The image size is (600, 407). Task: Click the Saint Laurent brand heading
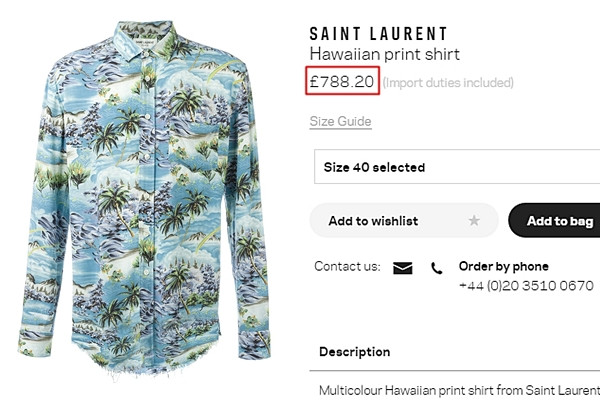coord(379,34)
